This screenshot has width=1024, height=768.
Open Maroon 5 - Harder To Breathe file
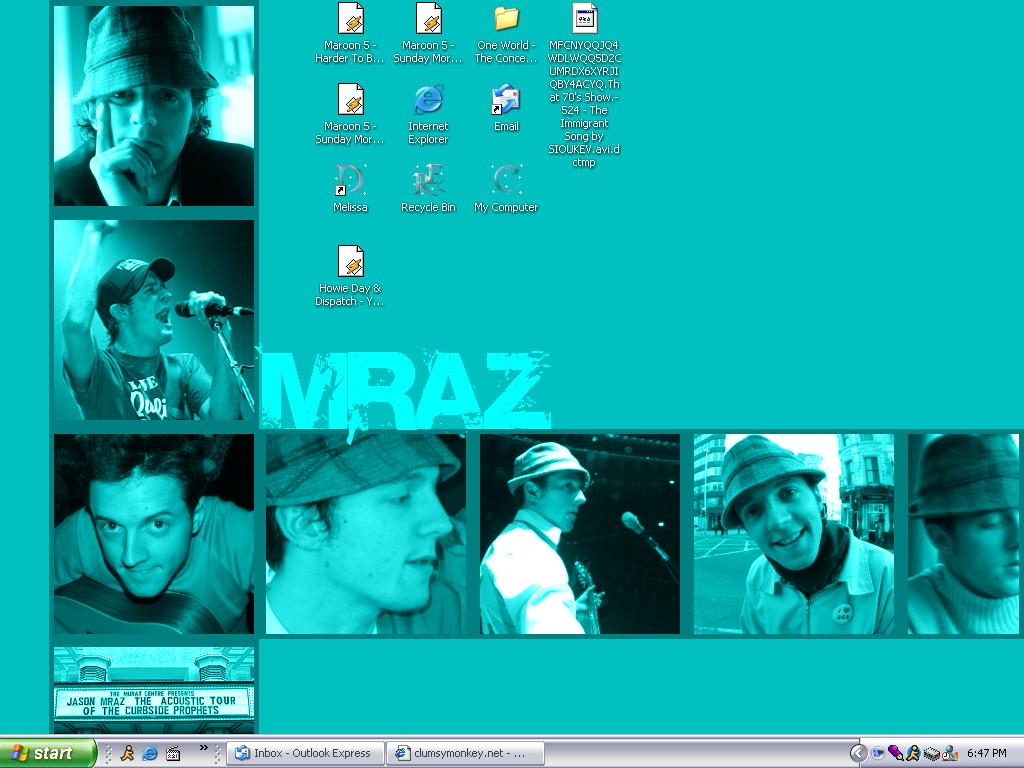pyautogui.click(x=350, y=19)
